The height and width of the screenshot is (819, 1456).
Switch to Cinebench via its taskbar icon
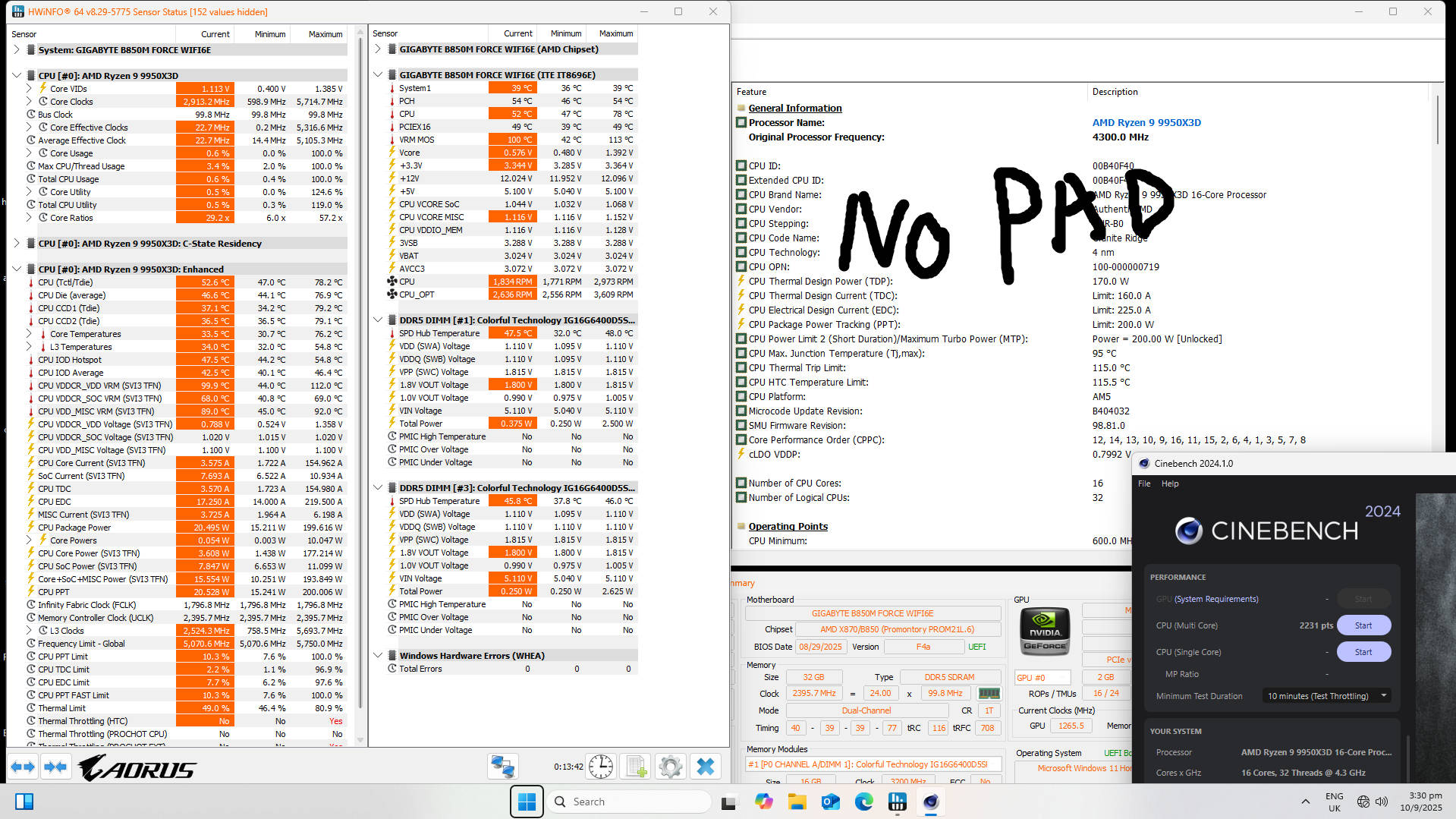[x=931, y=802]
